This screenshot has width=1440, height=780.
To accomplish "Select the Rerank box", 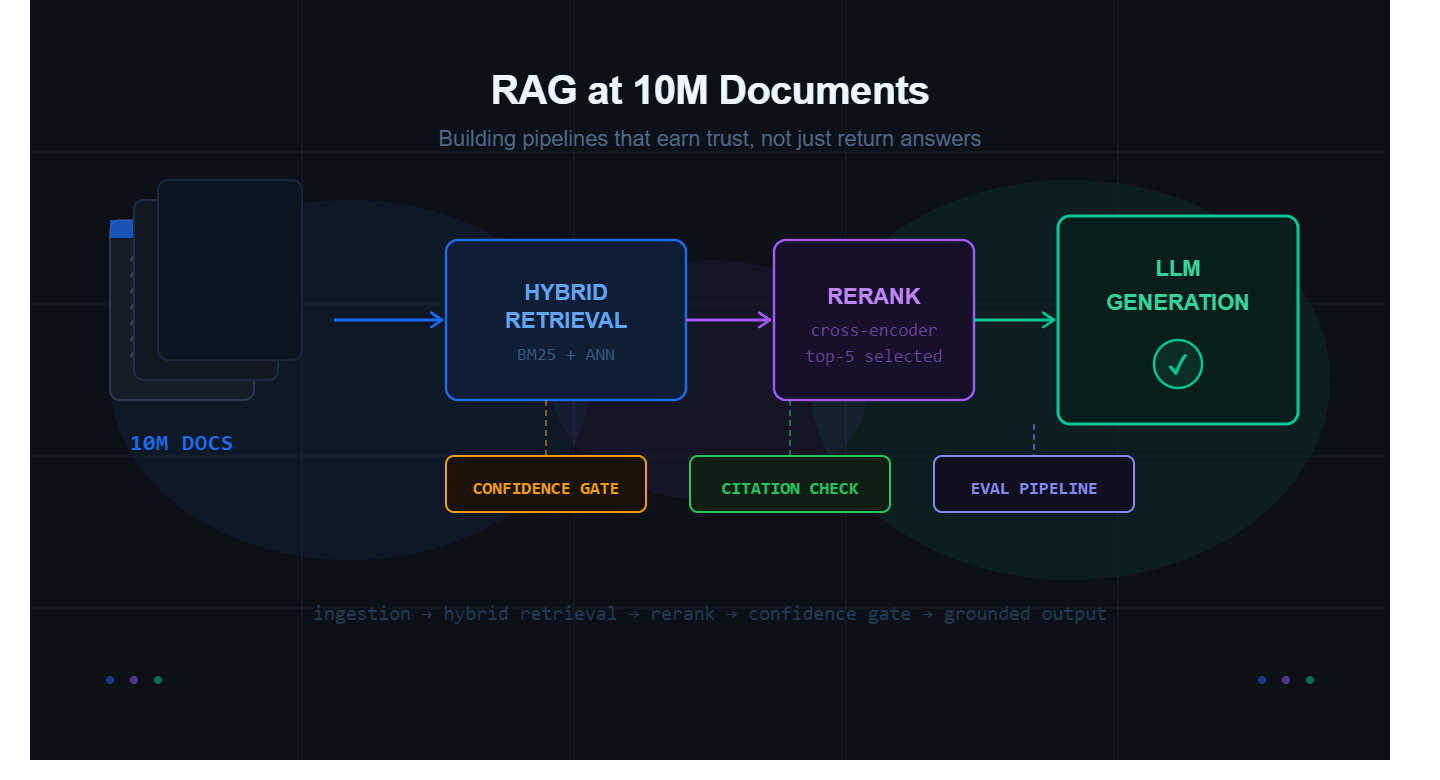I will 874,320.
